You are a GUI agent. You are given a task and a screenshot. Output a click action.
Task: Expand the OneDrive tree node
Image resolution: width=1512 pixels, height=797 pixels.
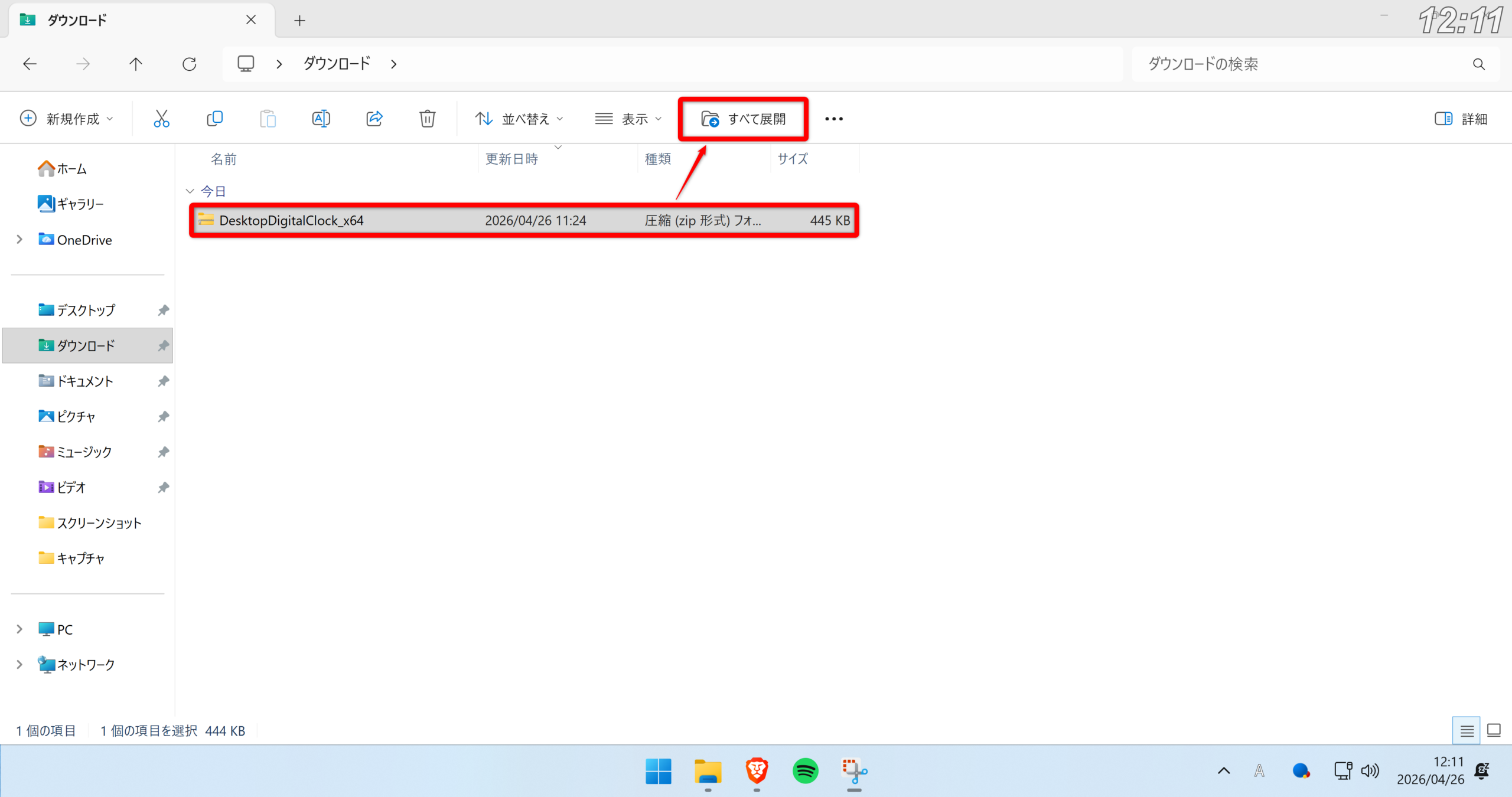19,240
